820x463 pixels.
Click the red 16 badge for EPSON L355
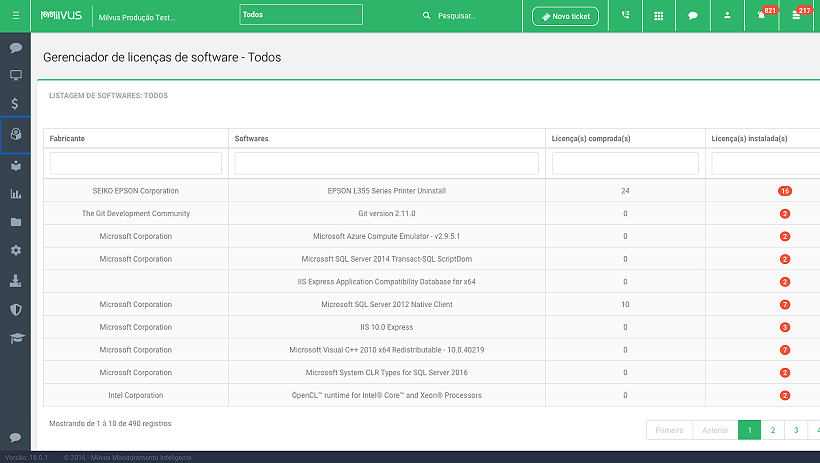pyautogui.click(x=784, y=191)
